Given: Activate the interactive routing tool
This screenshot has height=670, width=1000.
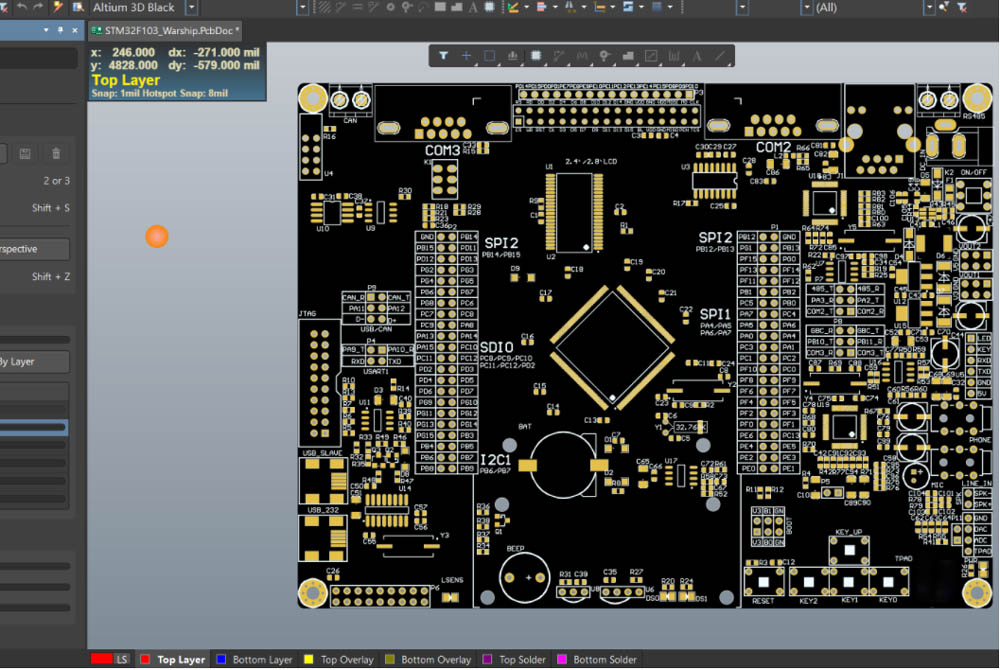Looking at the screenshot, I should [559, 56].
